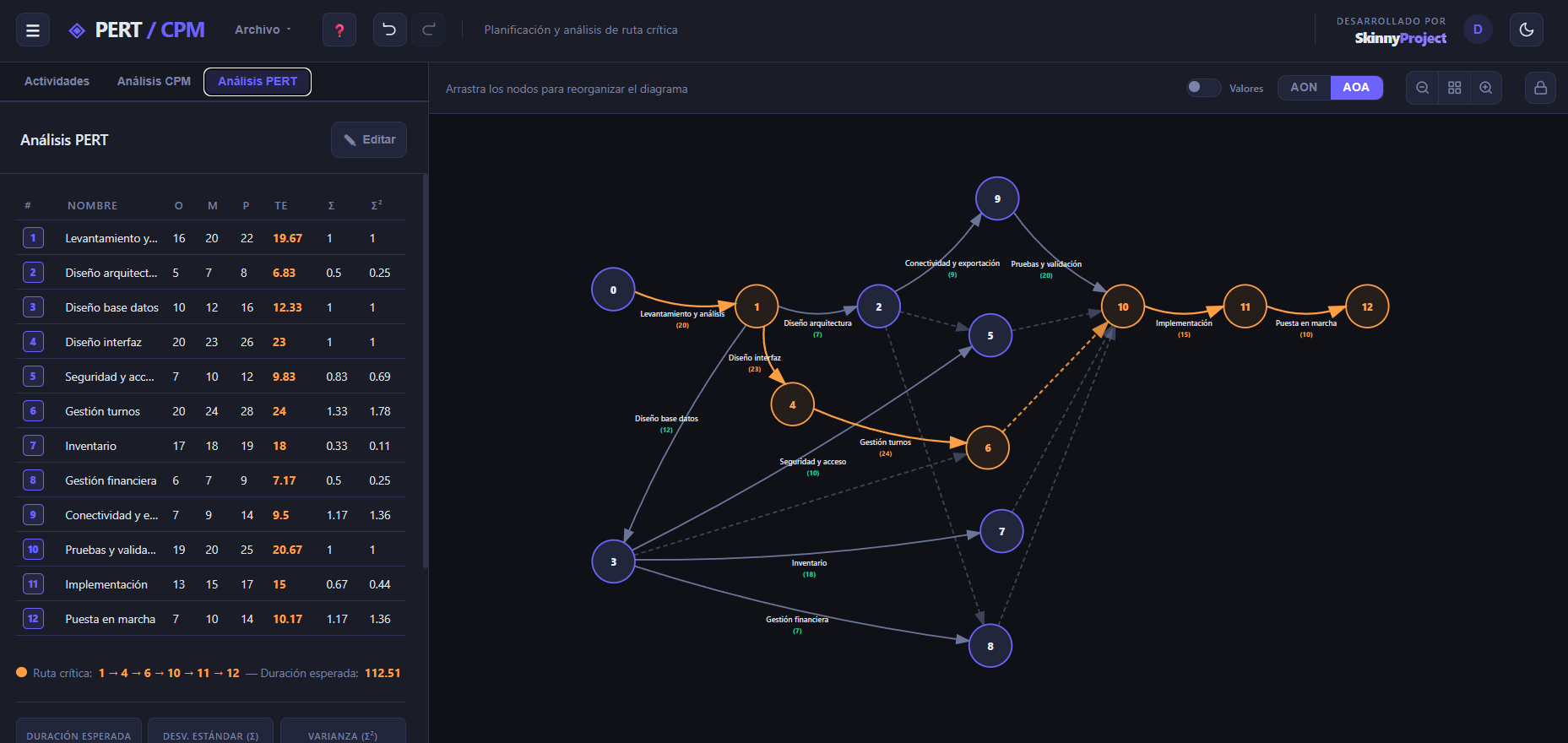Select the Análisis PERT tab

[x=258, y=81]
